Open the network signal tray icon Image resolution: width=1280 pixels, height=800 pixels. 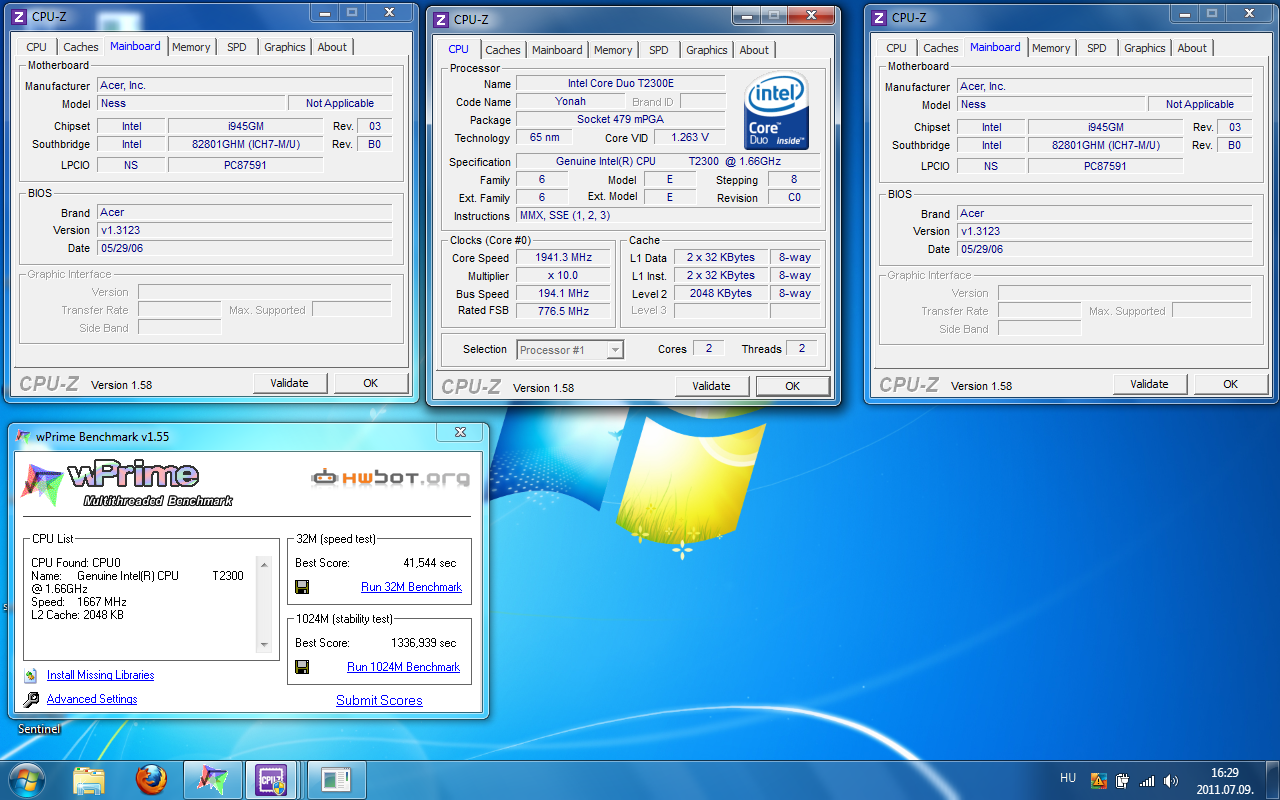[x=1147, y=781]
